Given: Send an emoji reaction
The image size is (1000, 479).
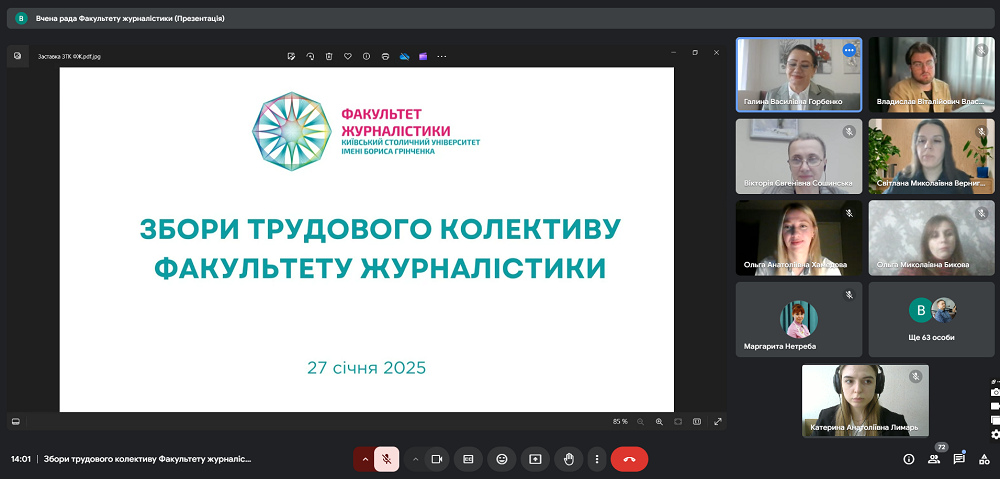Looking at the screenshot, I should click(502, 459).
